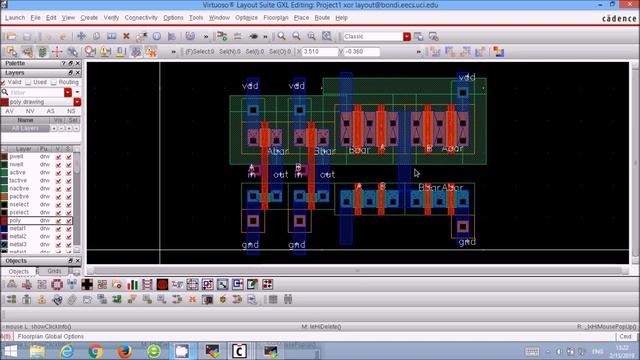The height and width of the screenshot is (360, 640).
Task: Click the multicolor squares icon near the right toolbar
Action: click(x=498, y=52)
